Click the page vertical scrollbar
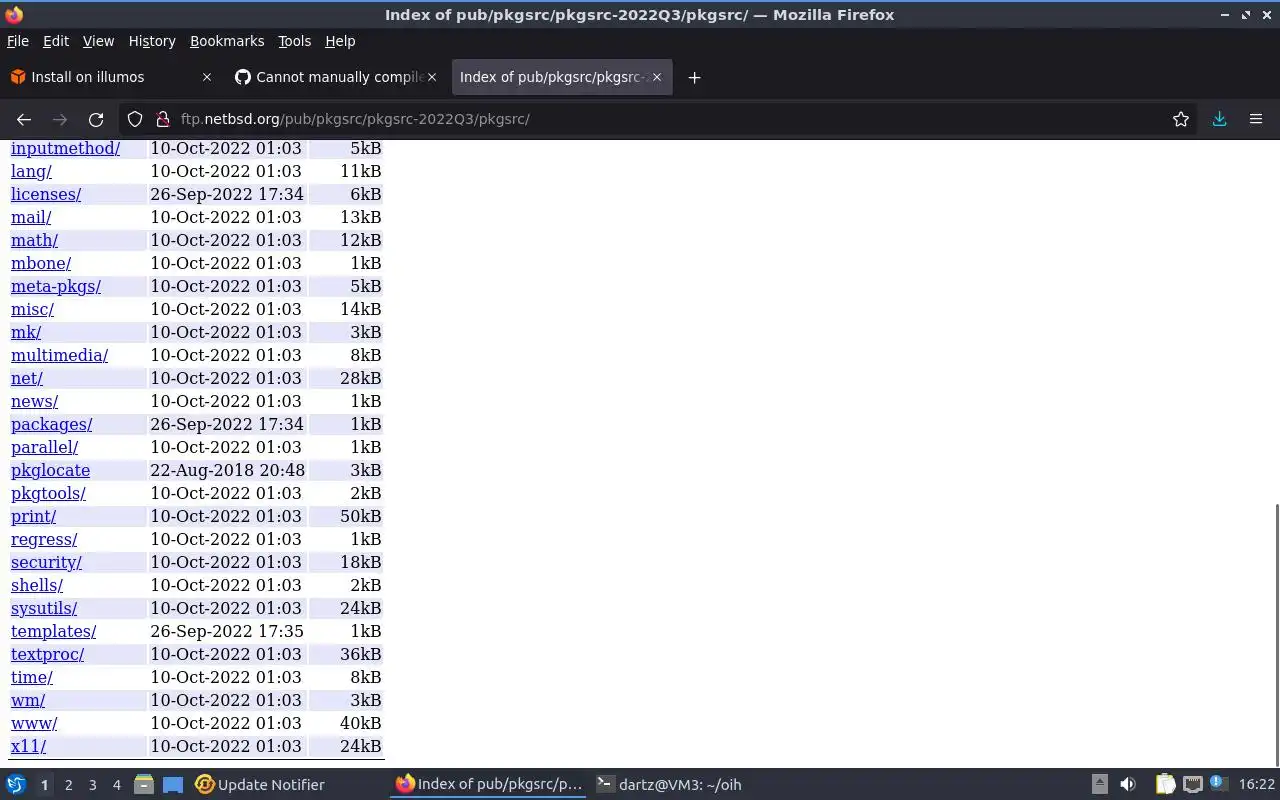1280x800 pixels. coord(1276,634)
